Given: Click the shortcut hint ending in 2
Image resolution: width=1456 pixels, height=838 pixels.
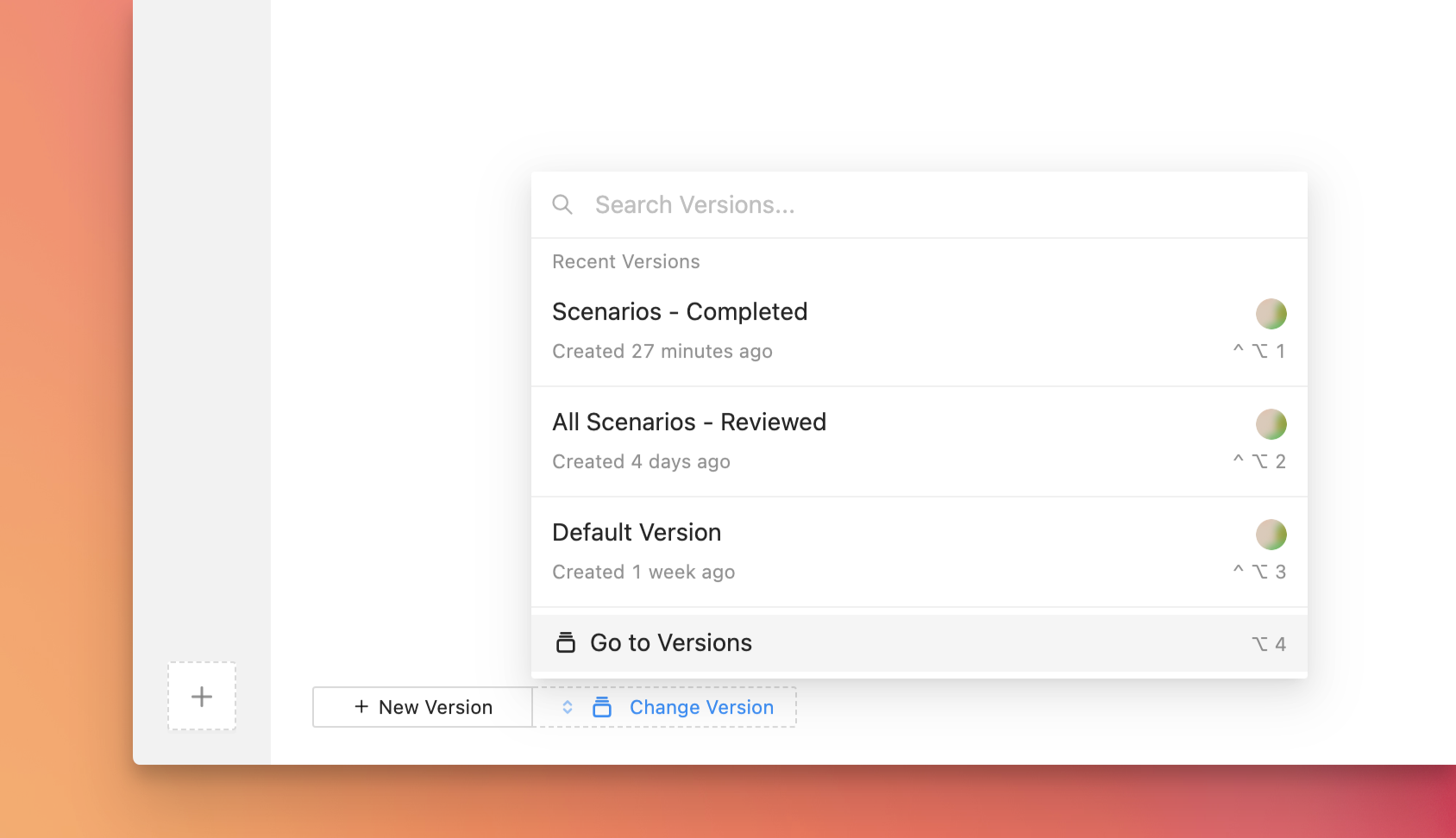Looking at the screenshot, I should click(1259, 461).
